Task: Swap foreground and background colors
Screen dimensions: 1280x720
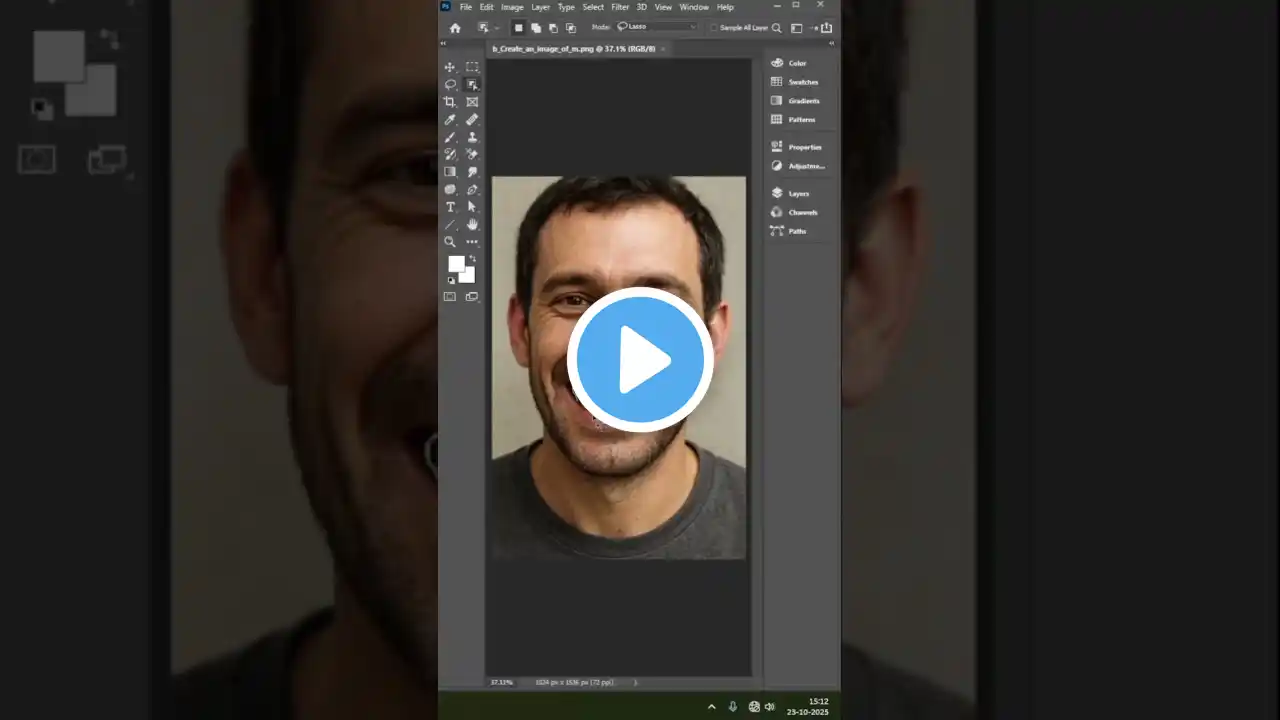Action: pyautogui.click(x=472, y=259)
